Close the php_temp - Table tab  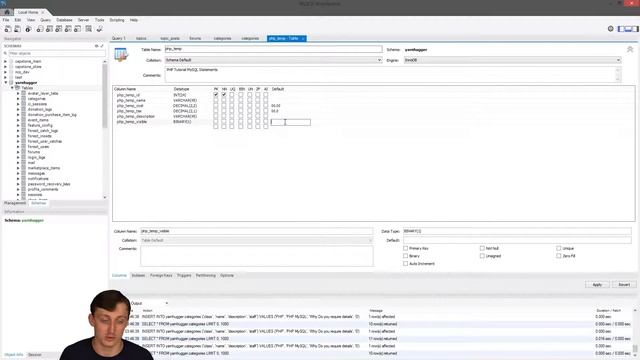(303, 38)
